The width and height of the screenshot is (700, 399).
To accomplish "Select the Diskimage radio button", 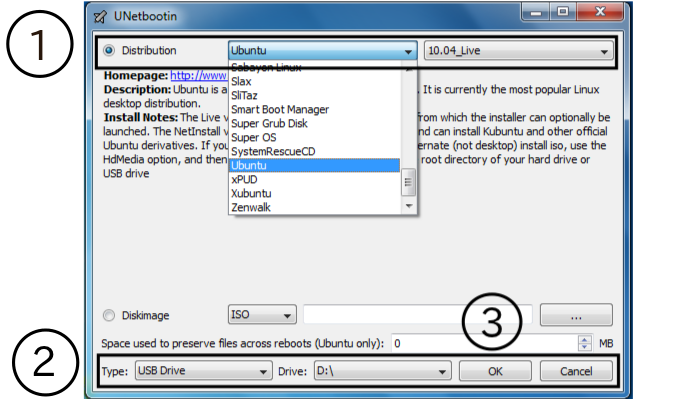I will tap(109, 316).
